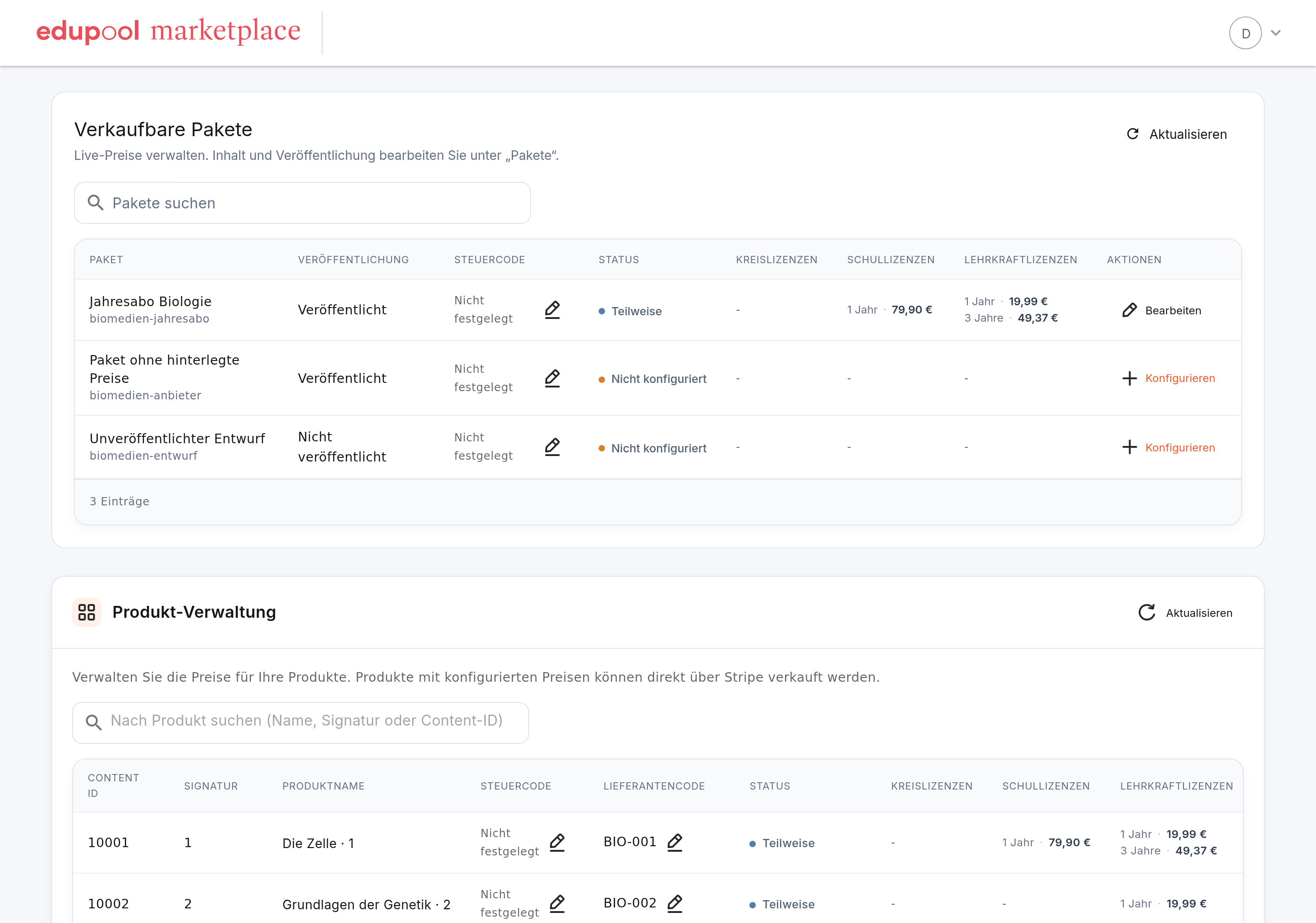Click the biomedien-entwurf text

coord(143,456)
